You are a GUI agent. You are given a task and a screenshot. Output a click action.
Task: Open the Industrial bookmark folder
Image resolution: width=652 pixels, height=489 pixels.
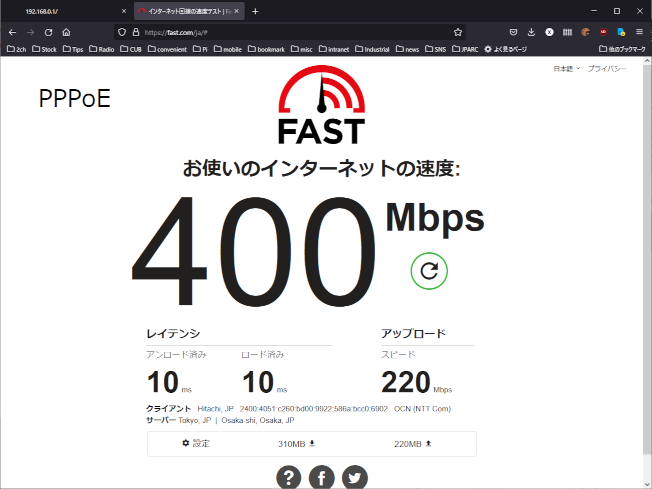372,49
